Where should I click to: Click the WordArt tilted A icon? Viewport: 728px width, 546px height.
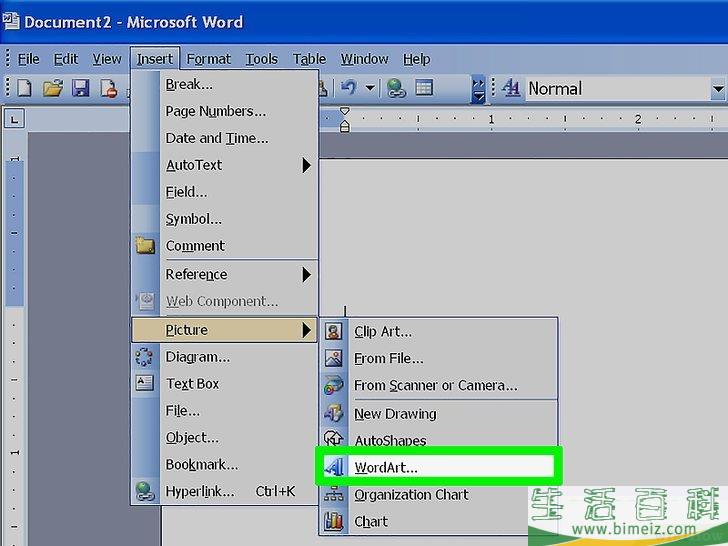[334, 467]
